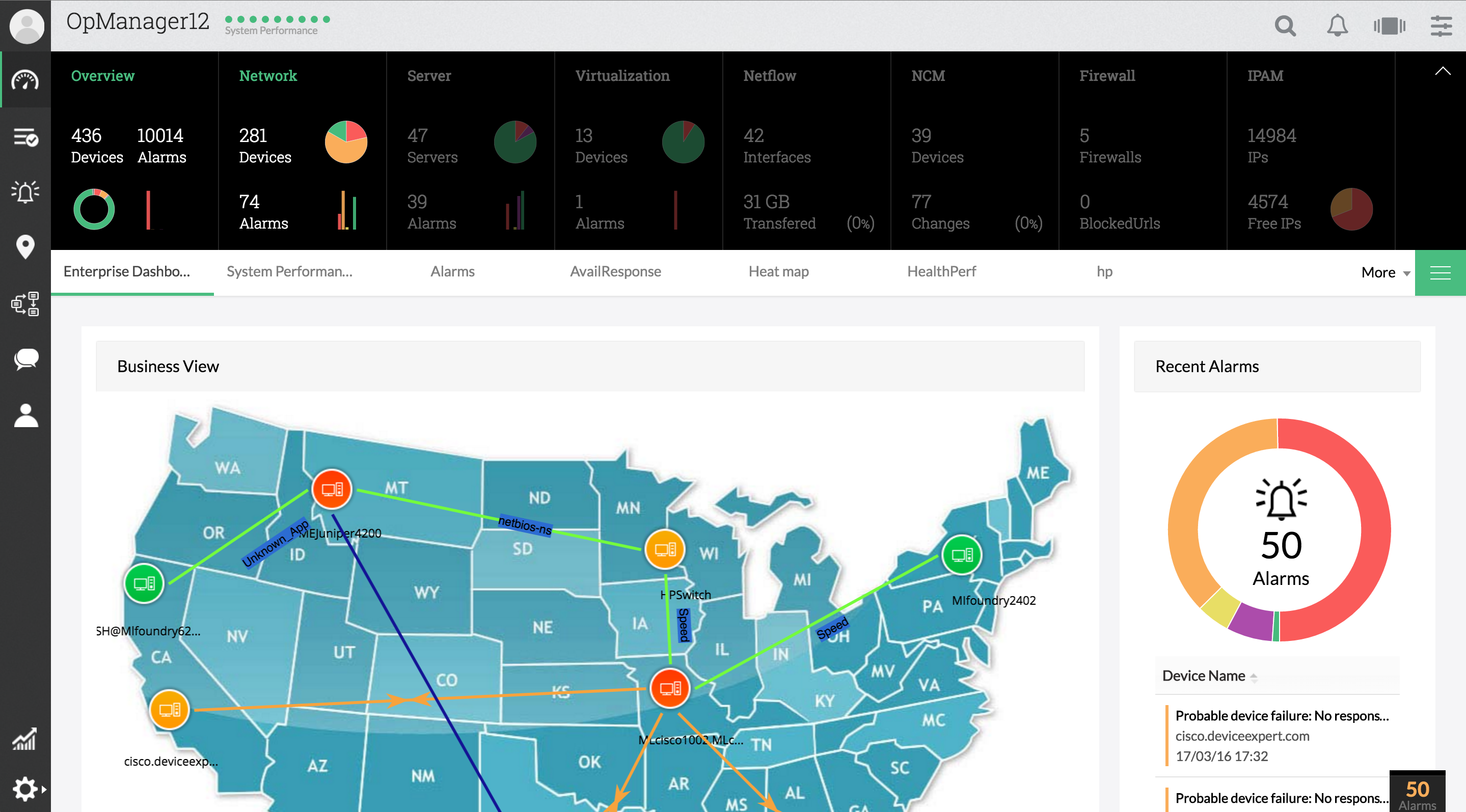Open the inventory checklist sidebar icon
Screen dimensions: 1466x812
click(x=25, y=137)
